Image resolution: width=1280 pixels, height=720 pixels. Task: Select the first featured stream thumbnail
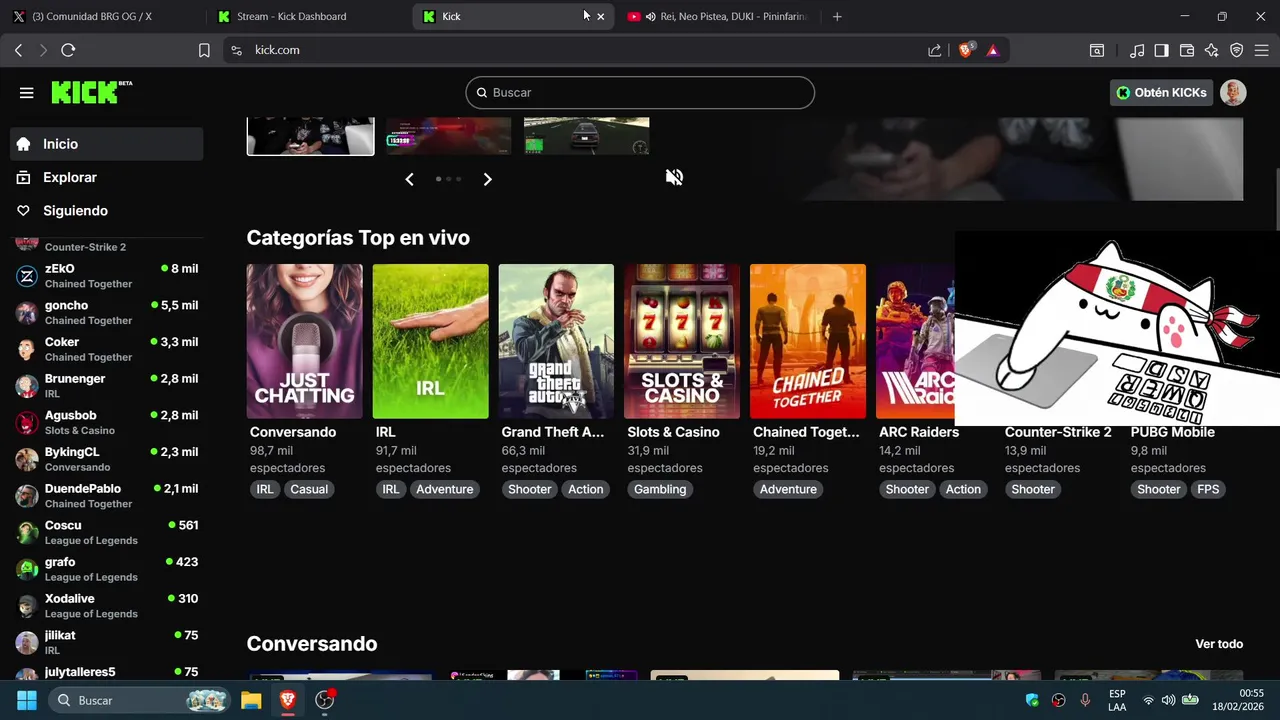311,136
